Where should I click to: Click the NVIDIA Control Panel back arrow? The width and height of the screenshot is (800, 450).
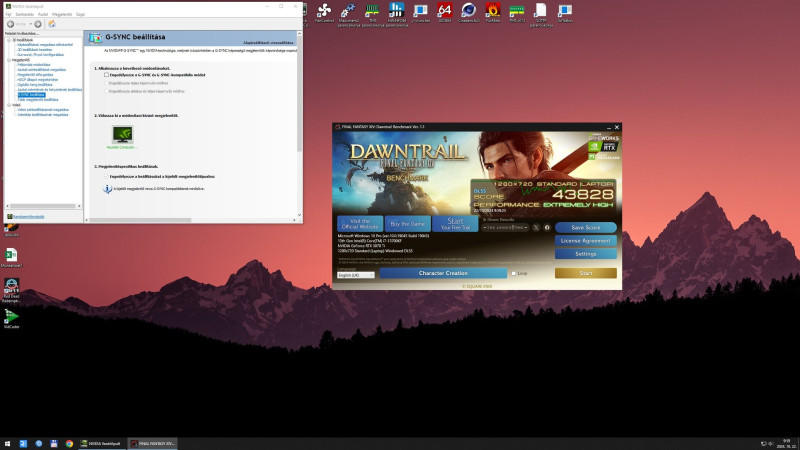point(10,24)
